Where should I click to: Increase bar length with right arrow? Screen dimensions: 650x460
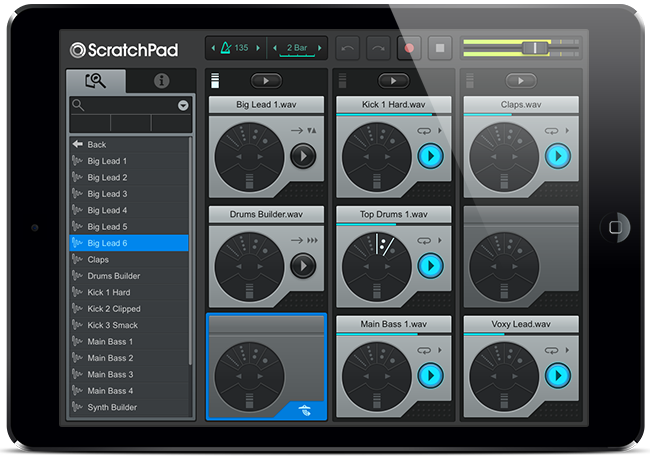[320, 48]
